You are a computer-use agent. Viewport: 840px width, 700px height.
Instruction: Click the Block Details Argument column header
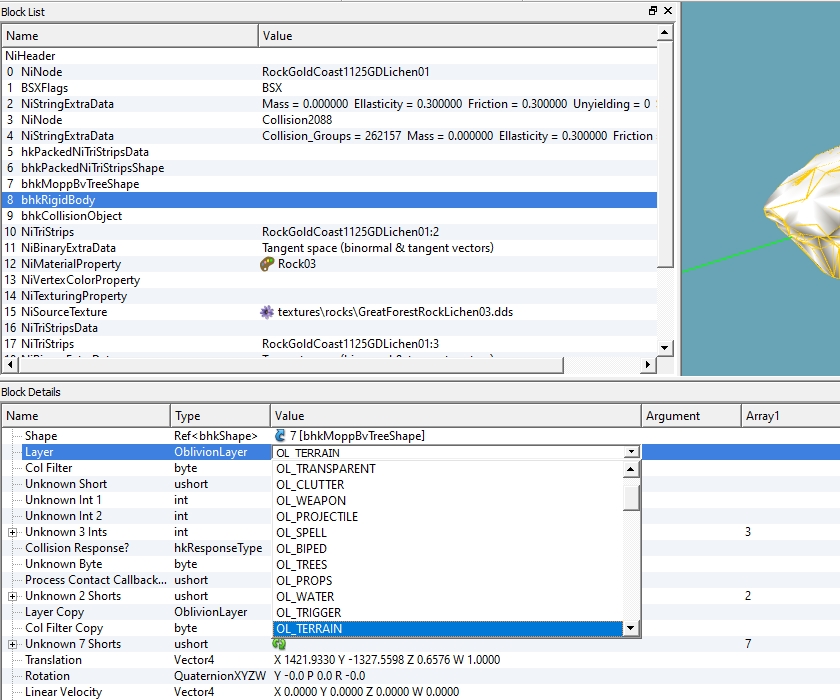coord(691,416)
